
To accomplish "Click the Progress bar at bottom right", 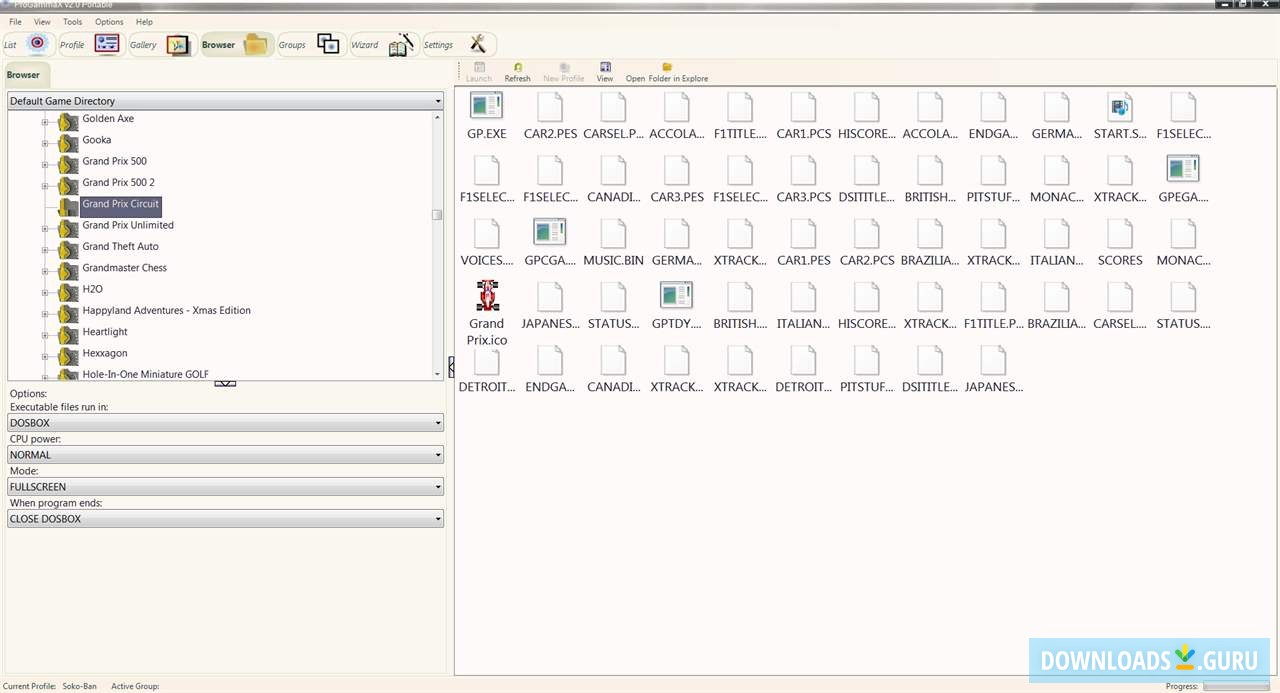I will click(1235, 686).
